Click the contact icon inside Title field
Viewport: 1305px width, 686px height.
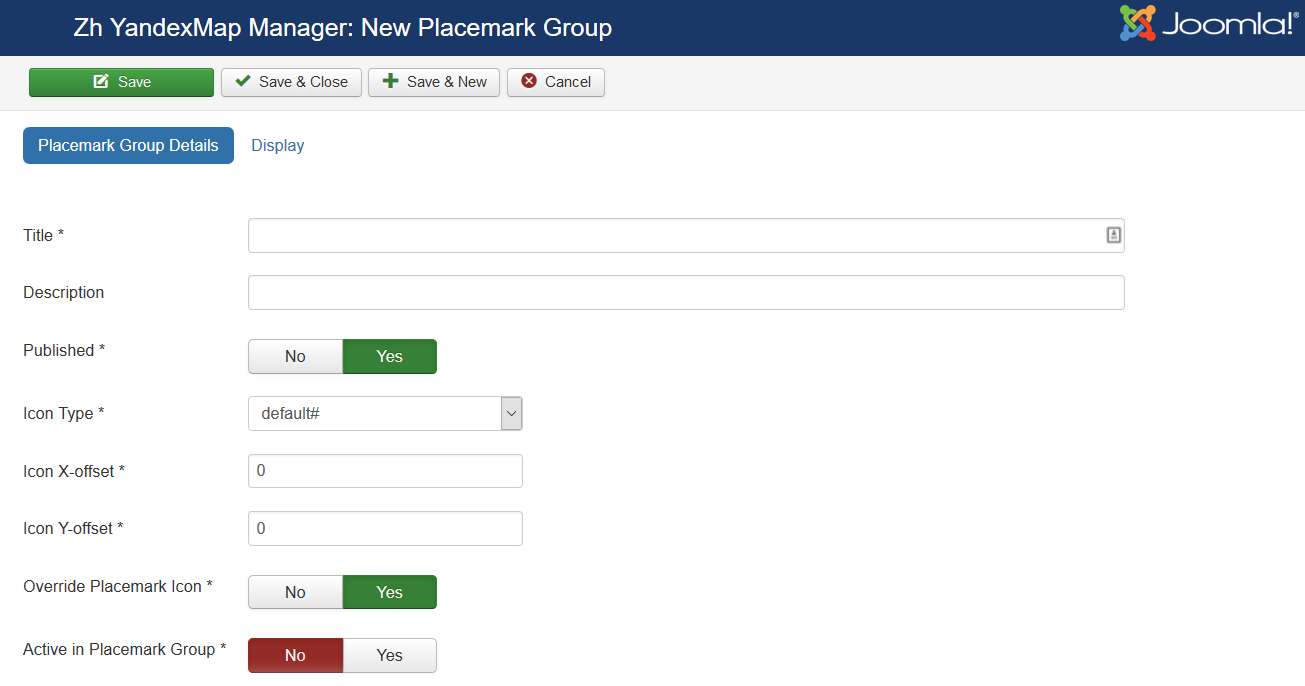pos(1113,235)
